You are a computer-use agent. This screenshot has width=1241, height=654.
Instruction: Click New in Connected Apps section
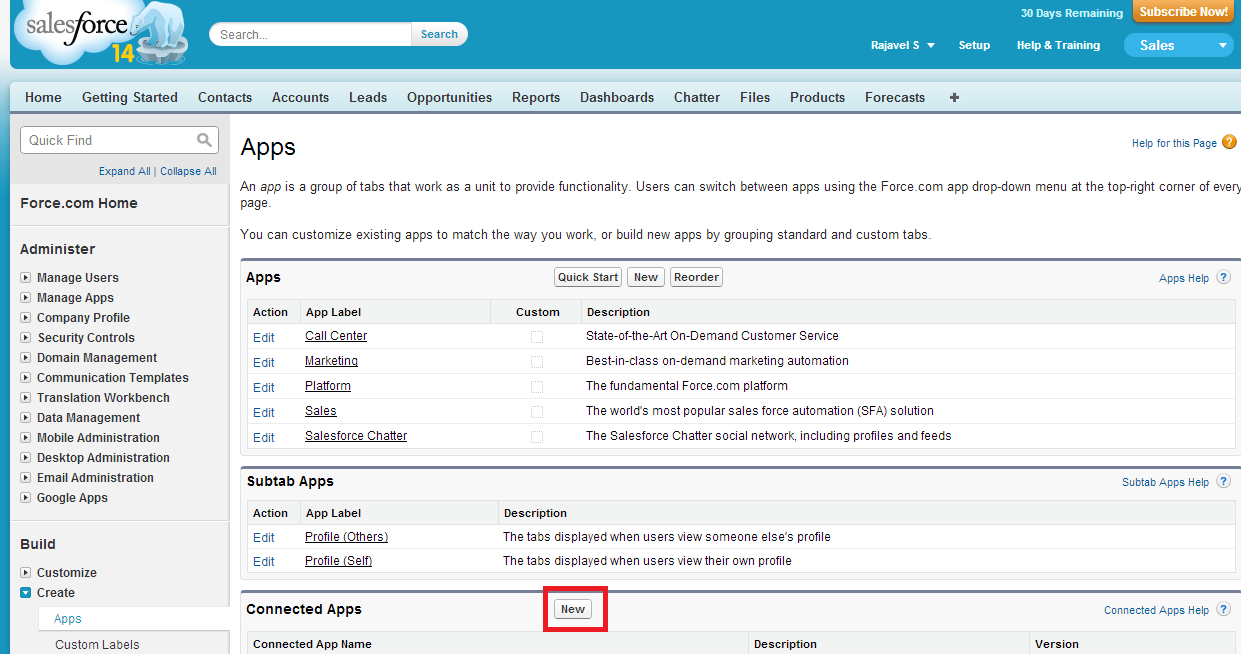[573, 609]
